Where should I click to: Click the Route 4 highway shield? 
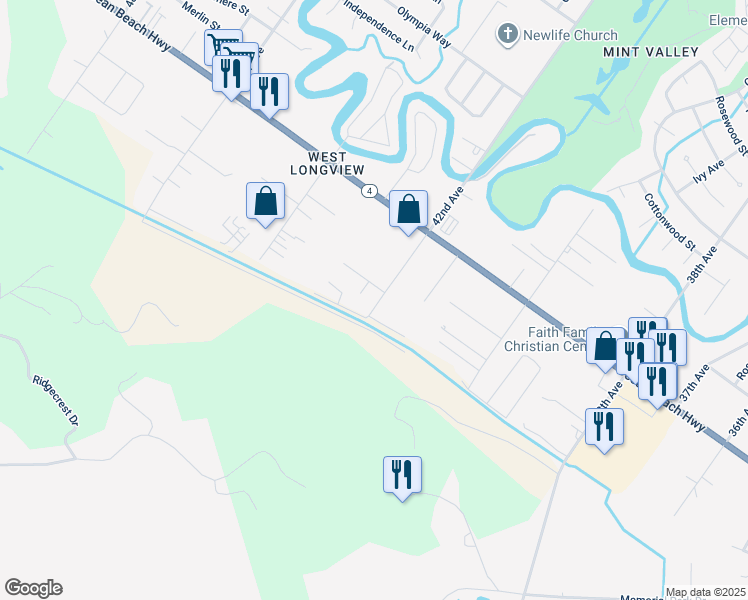[369, 191]
